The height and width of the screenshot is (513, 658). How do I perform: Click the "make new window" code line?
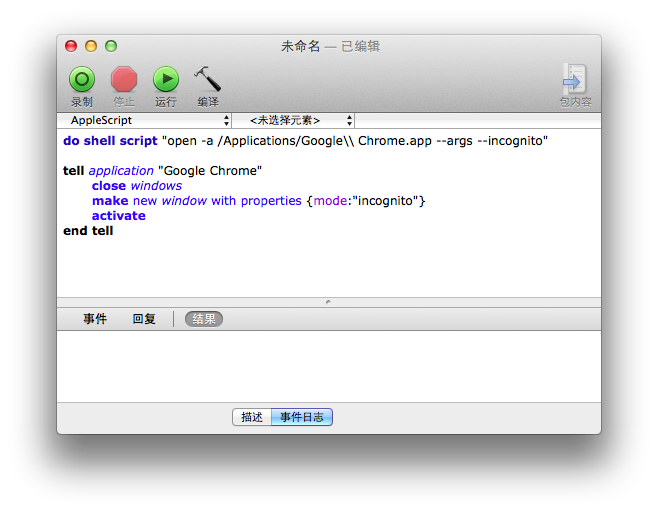[258, 201]
